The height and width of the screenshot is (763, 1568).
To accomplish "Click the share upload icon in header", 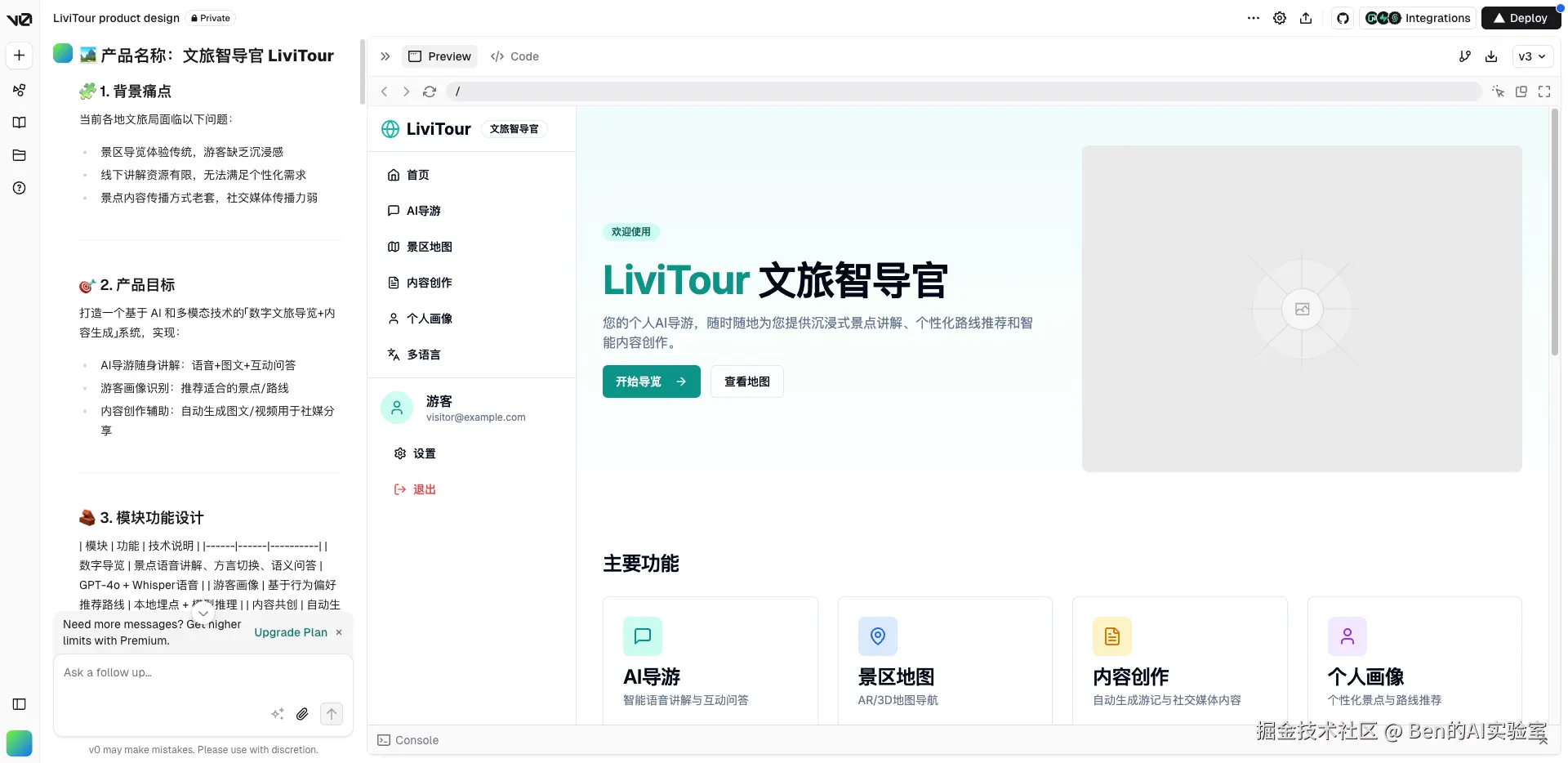I will pyautogui.click(x=1306, y=18).
